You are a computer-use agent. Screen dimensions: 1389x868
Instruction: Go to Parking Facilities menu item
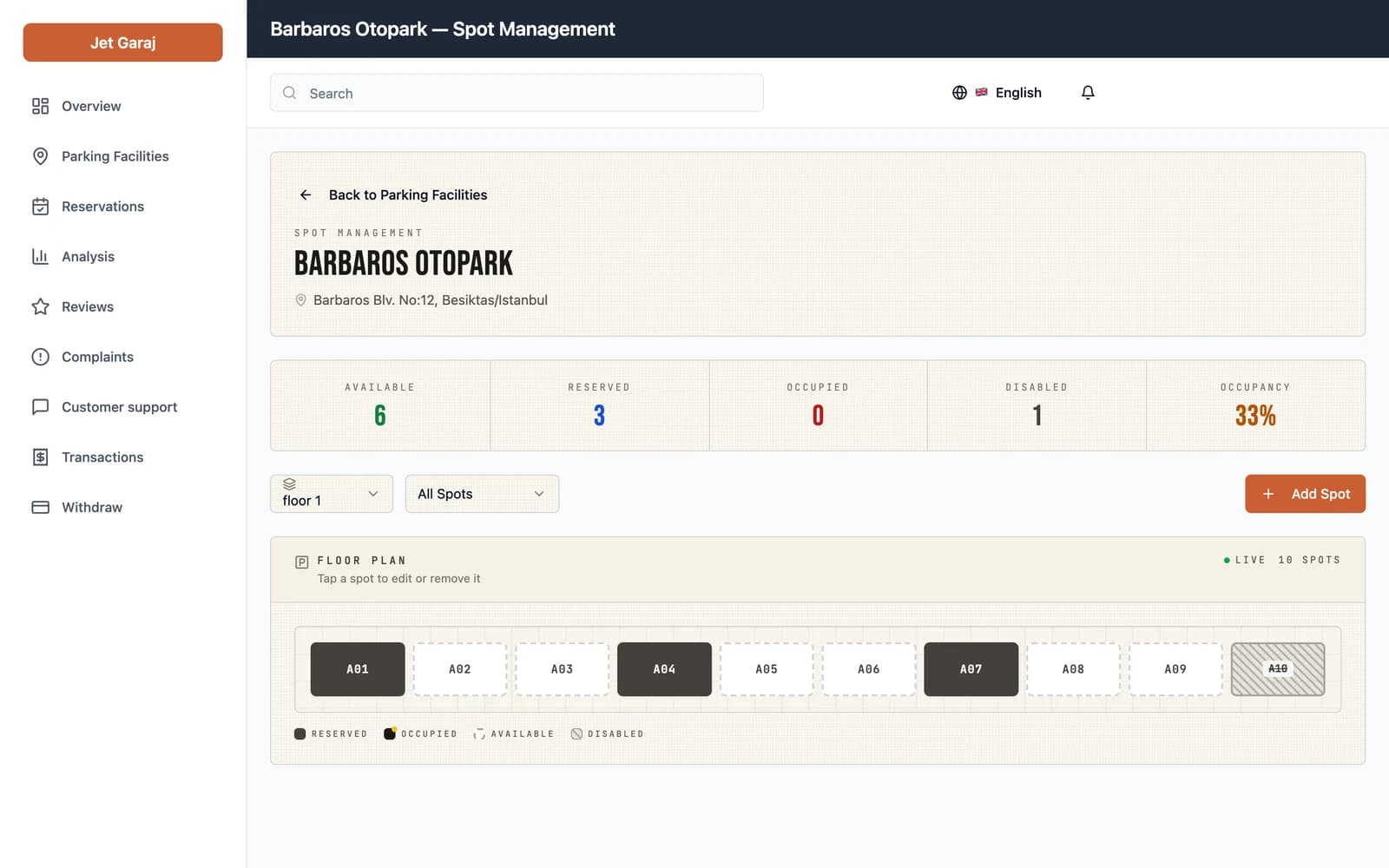pos(122,156)
